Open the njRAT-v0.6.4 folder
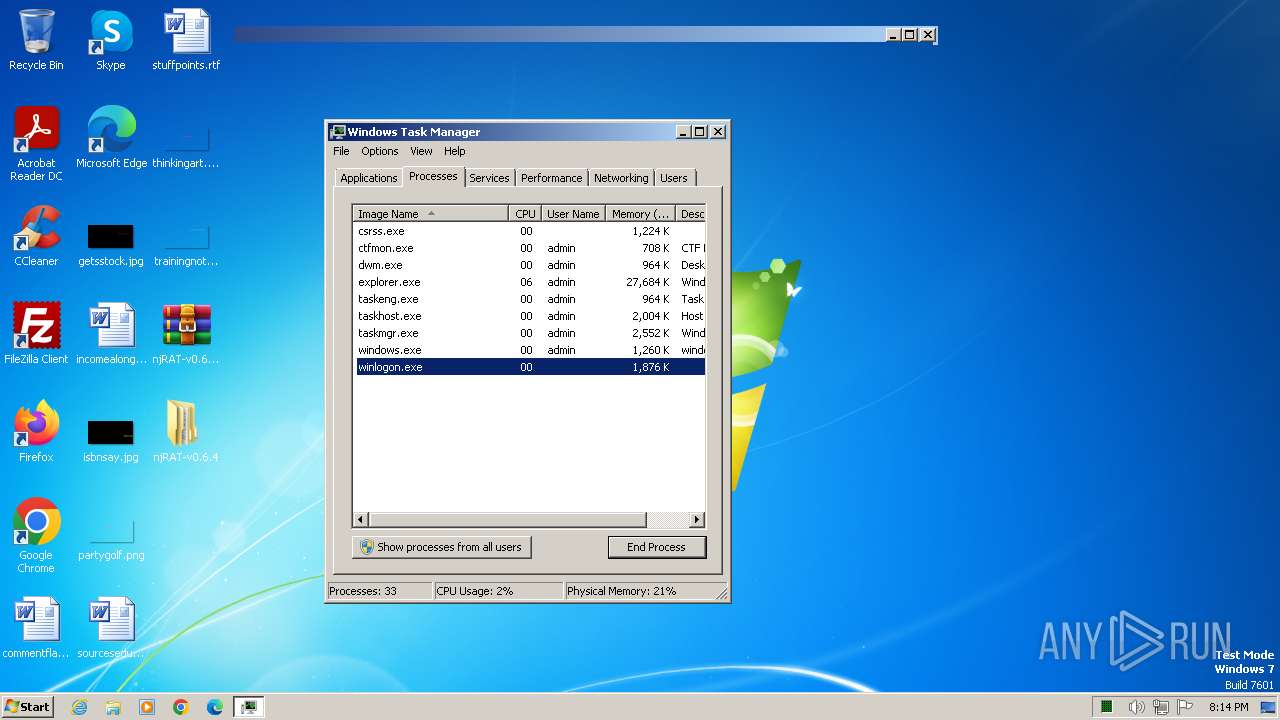 186,431
